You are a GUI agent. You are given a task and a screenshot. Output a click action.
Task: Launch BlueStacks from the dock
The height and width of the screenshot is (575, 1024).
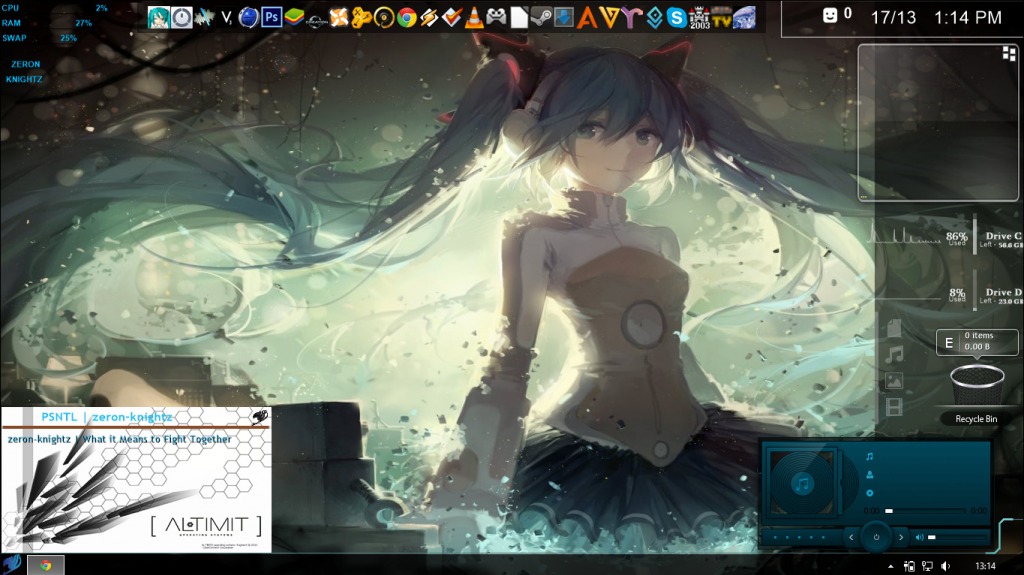pyautogui.click(x=294, y=18)
